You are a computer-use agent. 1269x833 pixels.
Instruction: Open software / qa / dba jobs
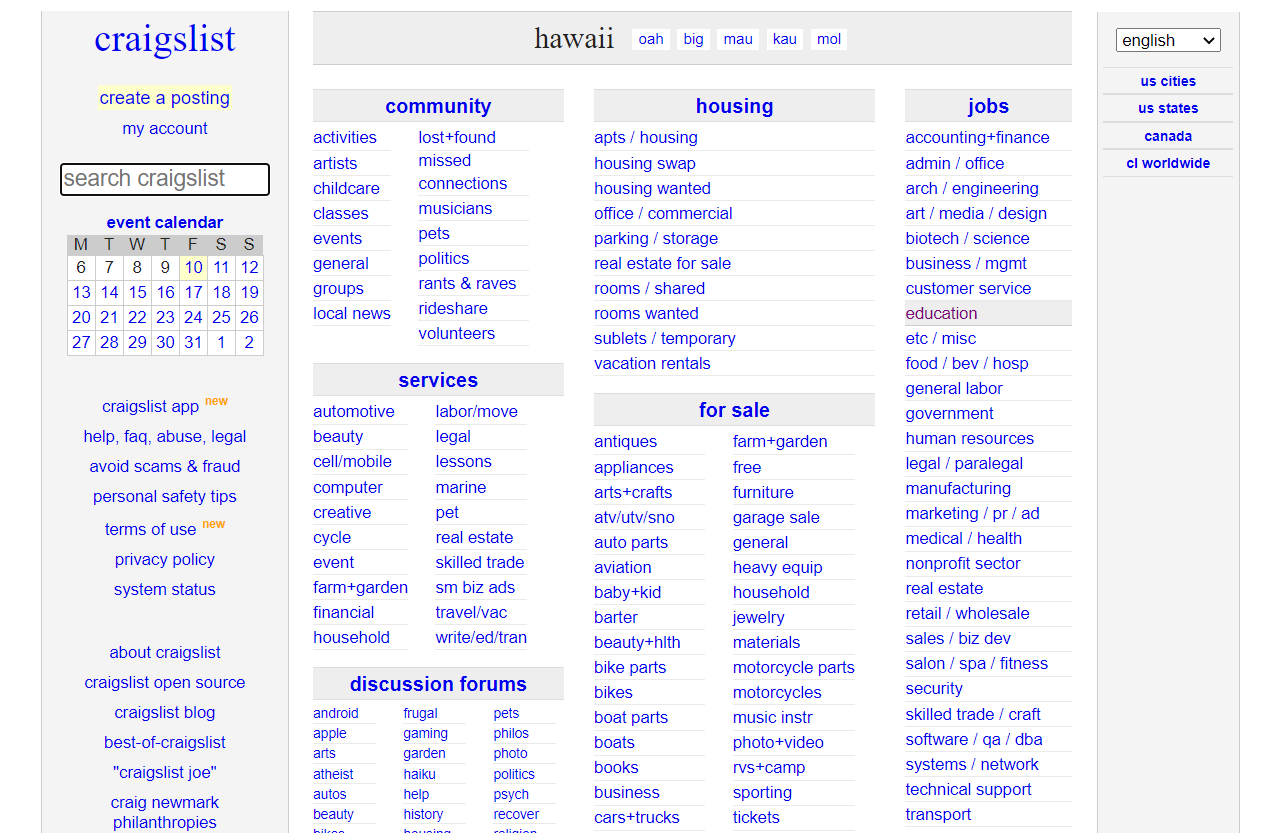974,739
